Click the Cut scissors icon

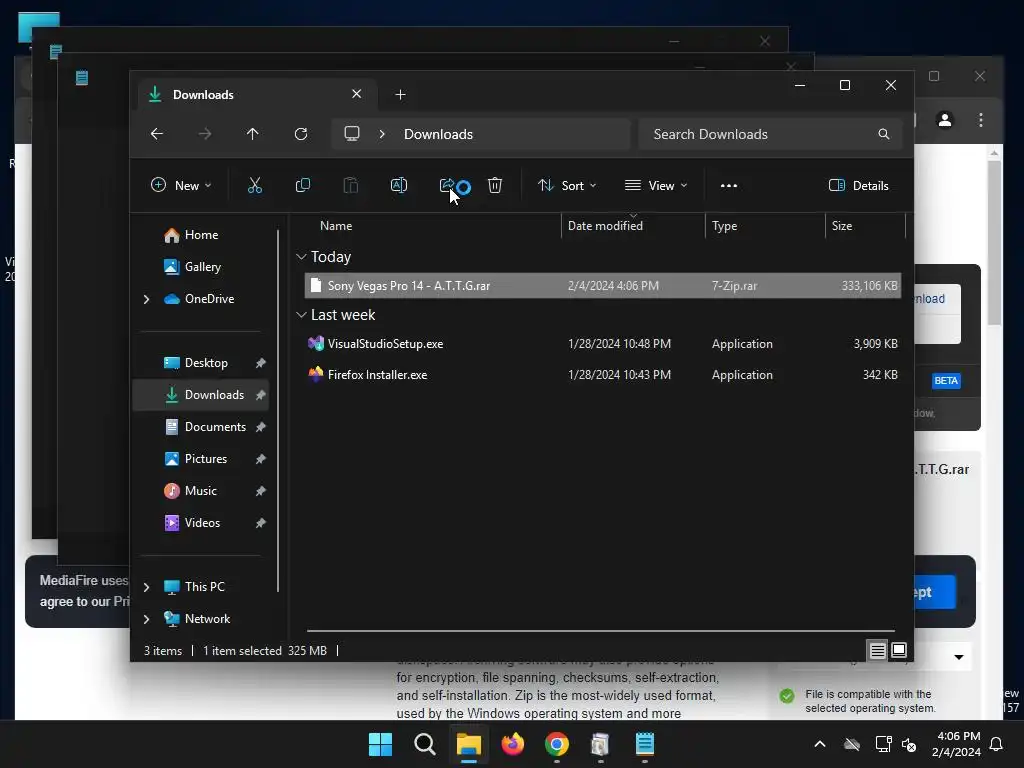[255, 185]
